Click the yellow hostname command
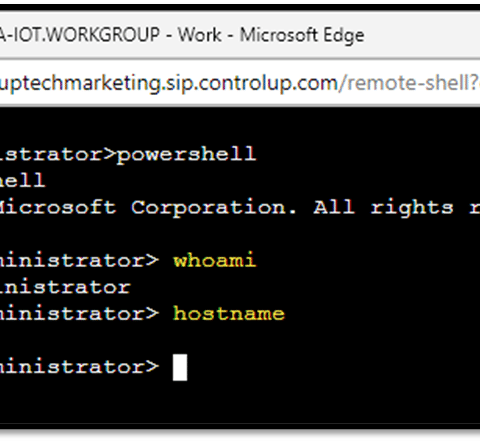This screenshot has width=480, height=442. tap(229, 314)
